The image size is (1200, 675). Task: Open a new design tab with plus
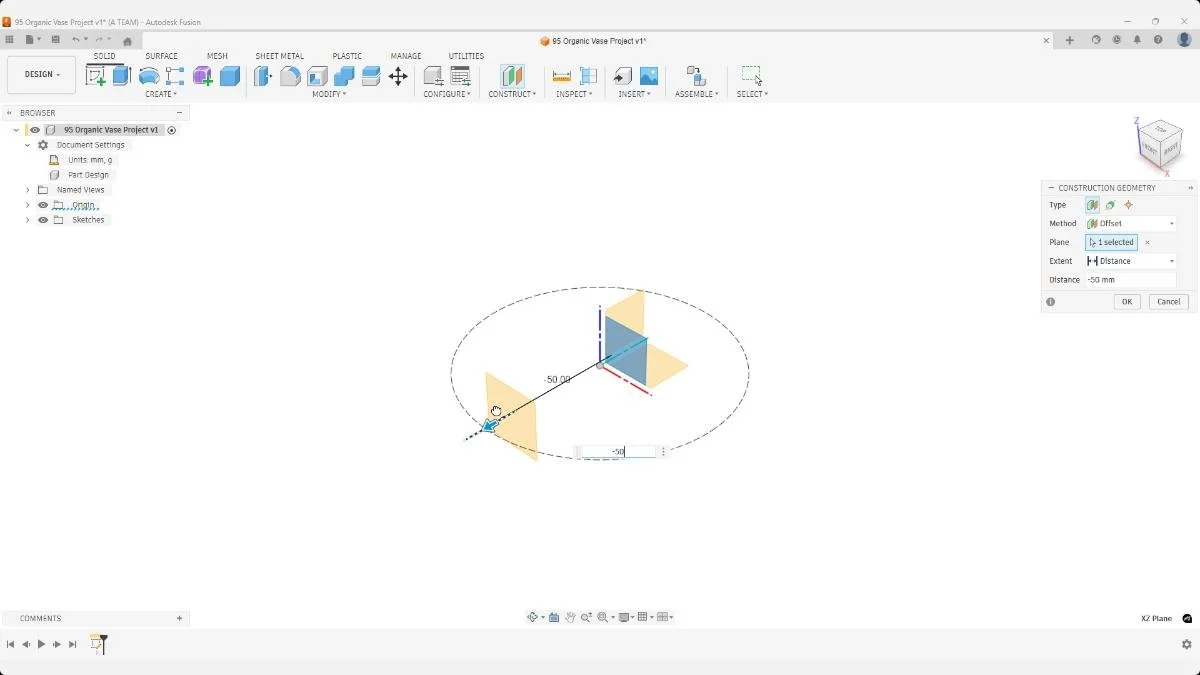1069,40
